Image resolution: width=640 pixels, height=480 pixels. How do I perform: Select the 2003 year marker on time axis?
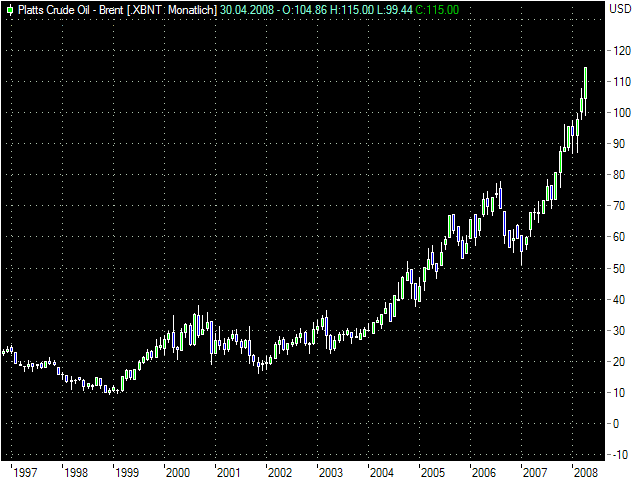coord(330,471)
